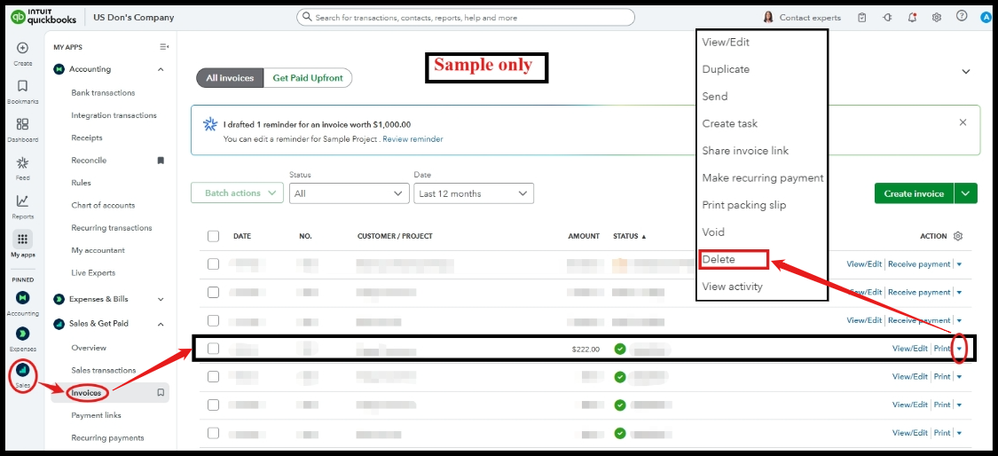998x456 pixels.
Task: Open Sales transactions in sidebar
Action: click(104, 370)
